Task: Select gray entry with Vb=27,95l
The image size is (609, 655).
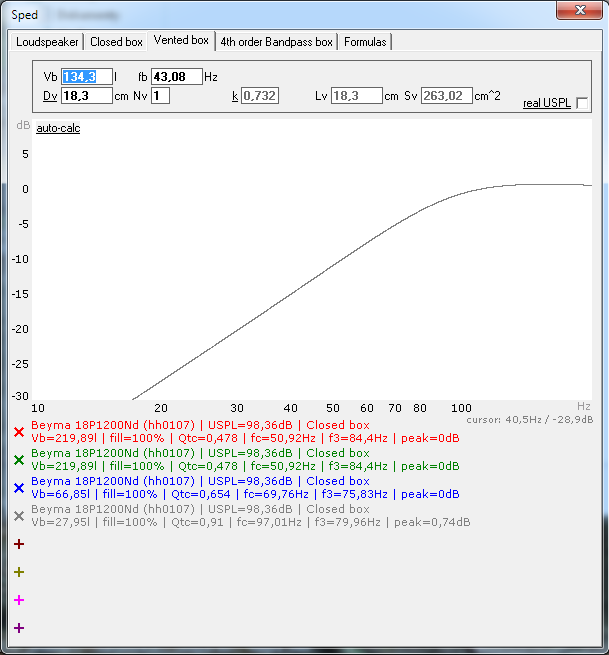Action: [x=251, y=522]
